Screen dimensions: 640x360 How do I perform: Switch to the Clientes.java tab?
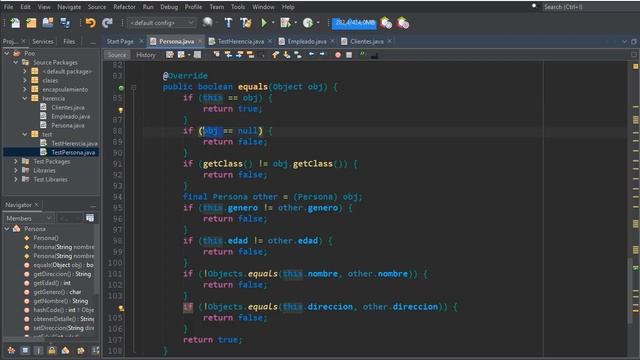coord(367,41)
